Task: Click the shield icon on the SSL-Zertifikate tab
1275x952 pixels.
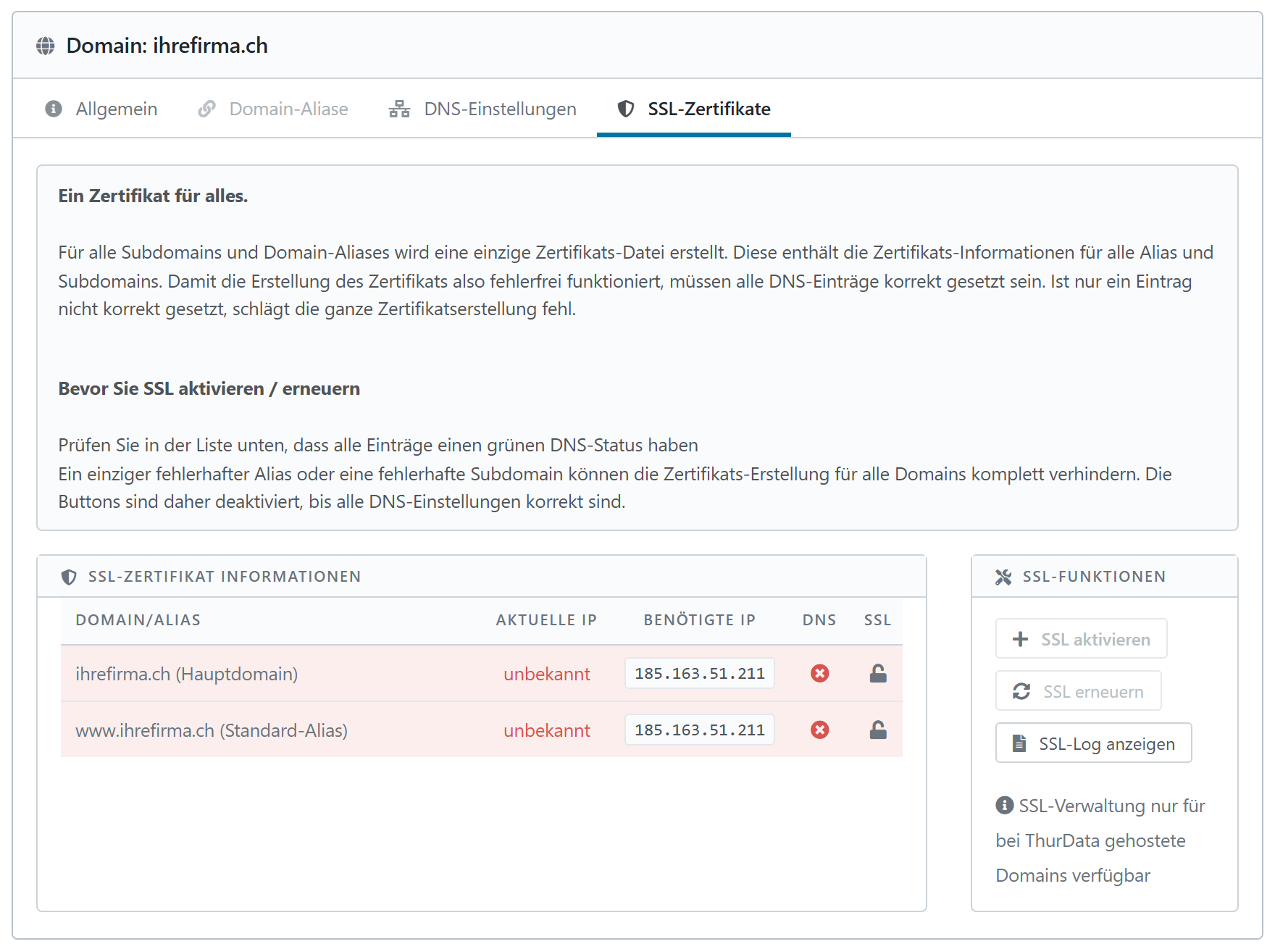Action: pos(626,109)
